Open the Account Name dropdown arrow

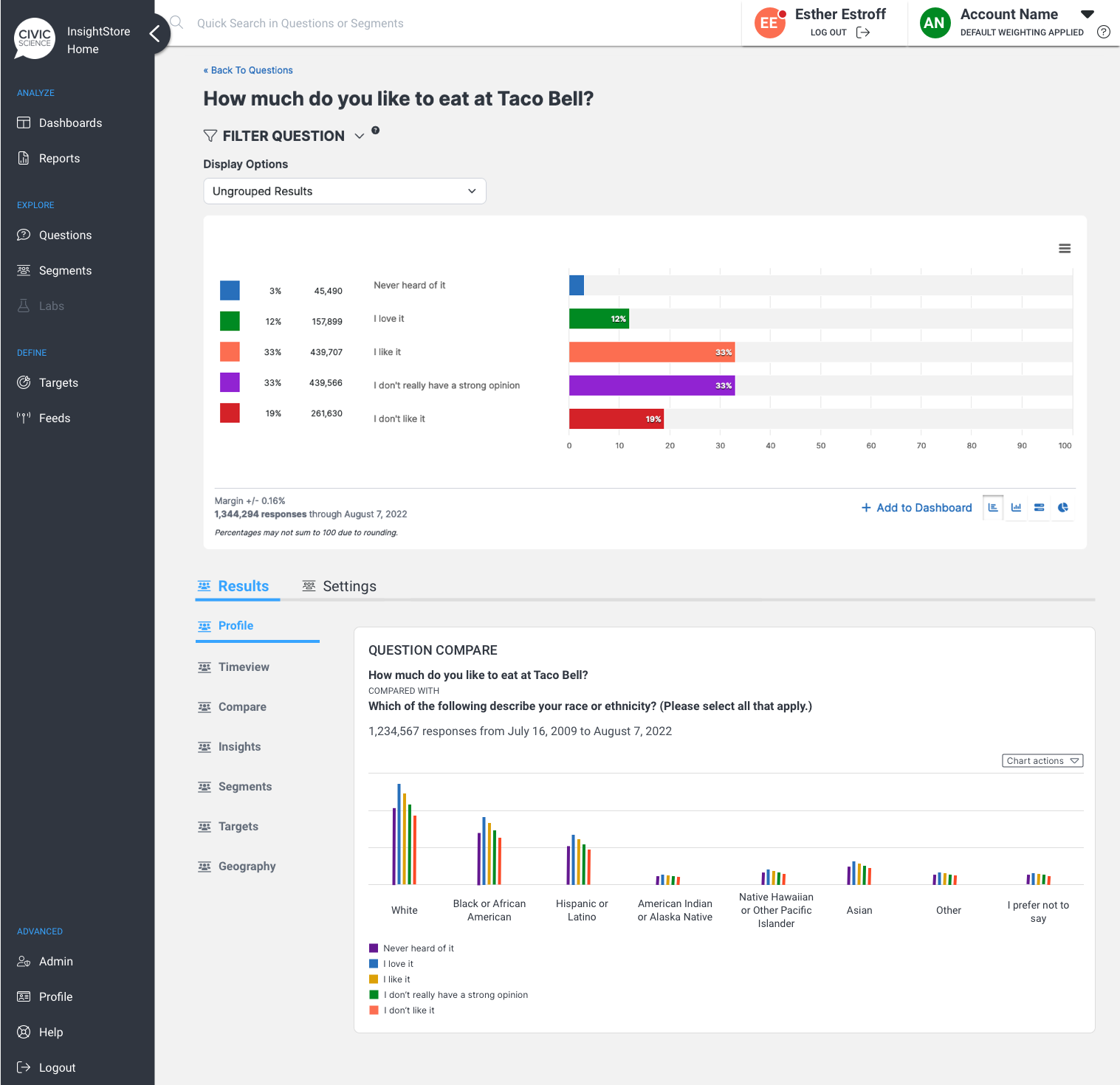tap(1088, 14)
